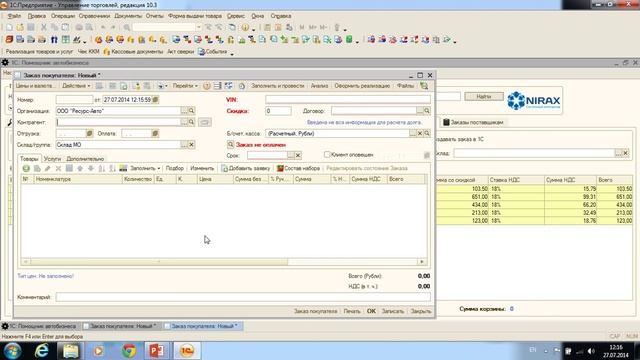This screenshot has height=360, width=640.
Task: Open the calendar for Оплата date
Action: (x=155, y=133)
